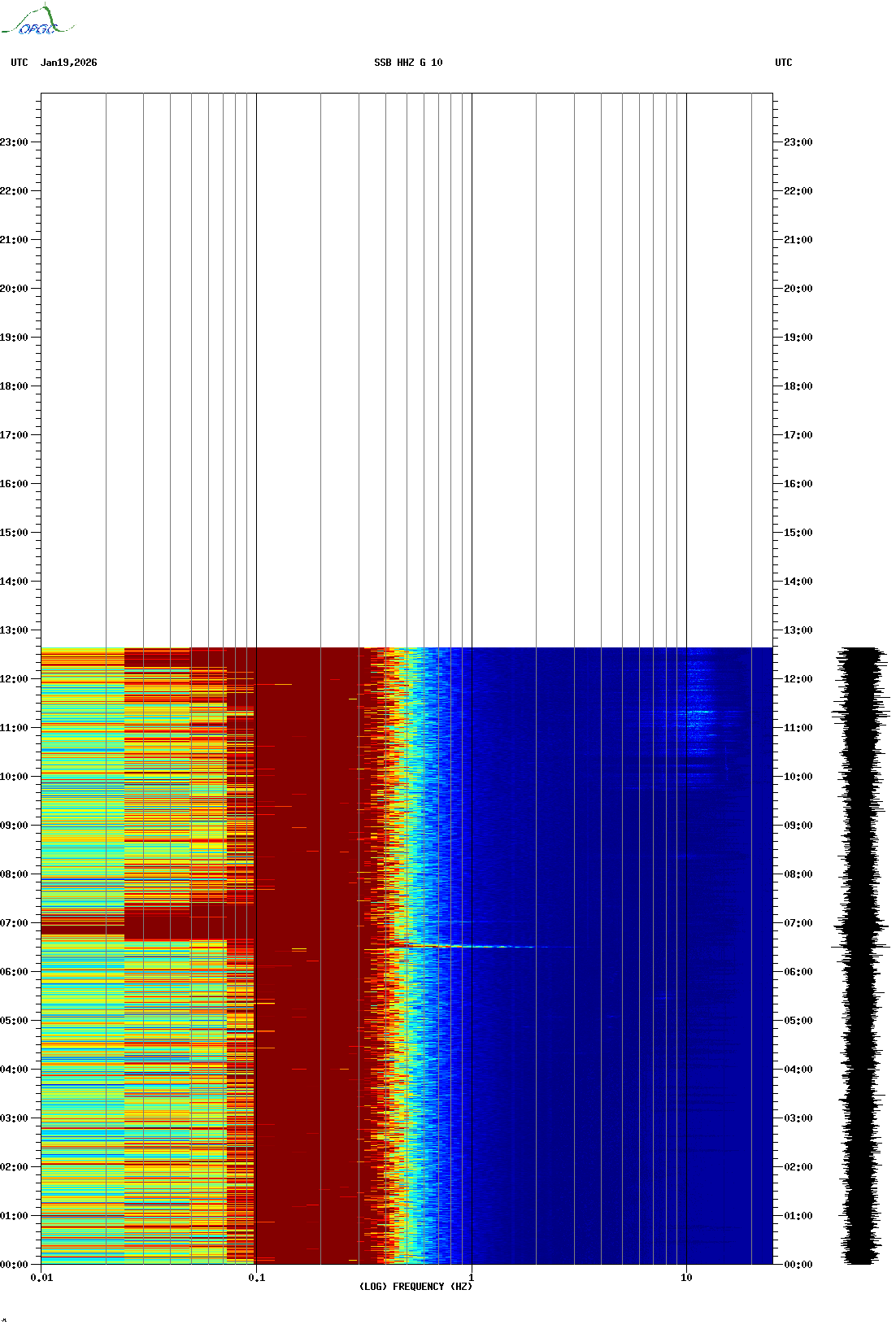
Task: Click '08:00' on the left time axis
Action: [x=14, y=874]
